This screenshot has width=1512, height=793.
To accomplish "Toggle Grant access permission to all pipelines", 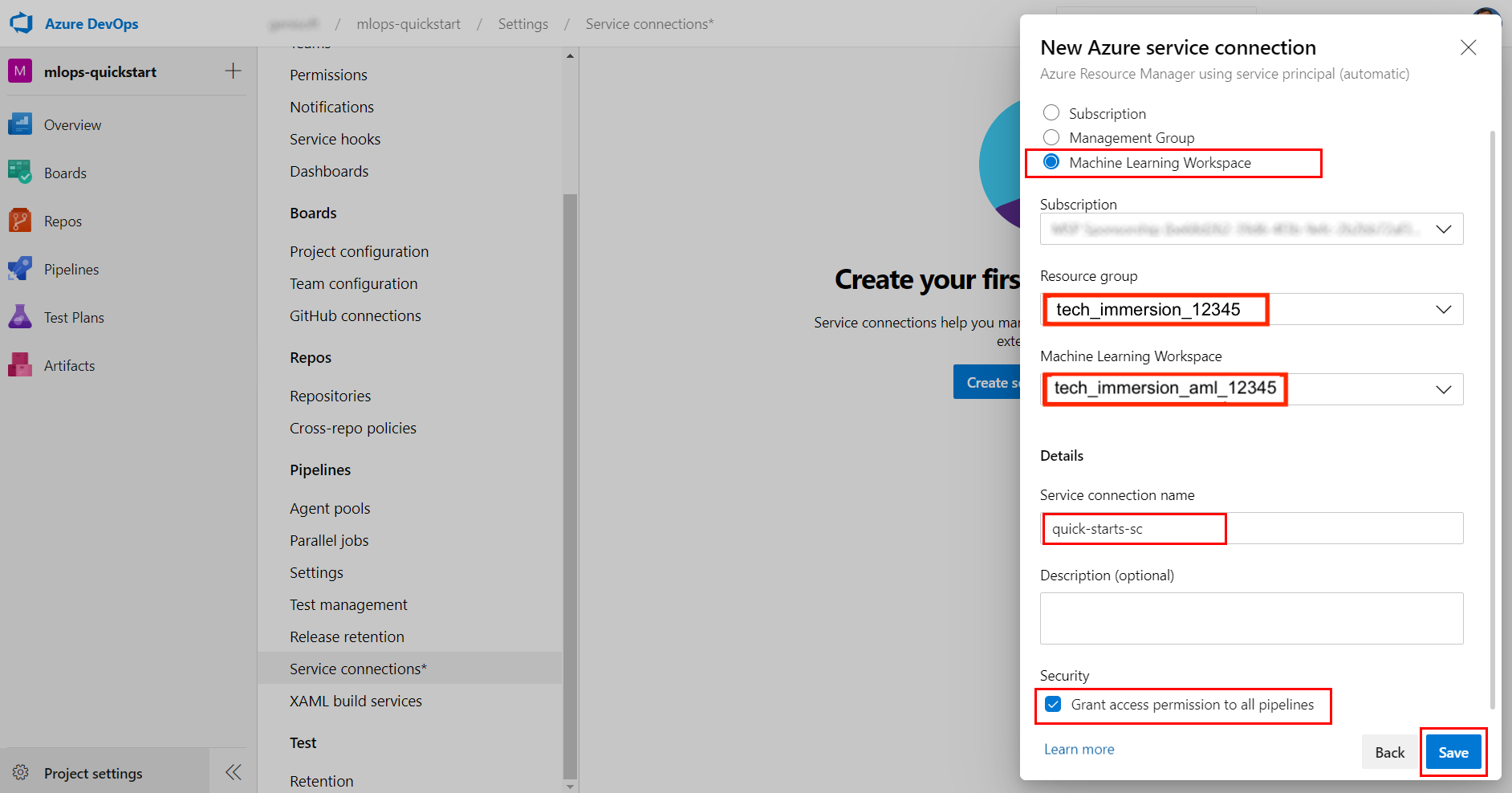I will 1054,705.
